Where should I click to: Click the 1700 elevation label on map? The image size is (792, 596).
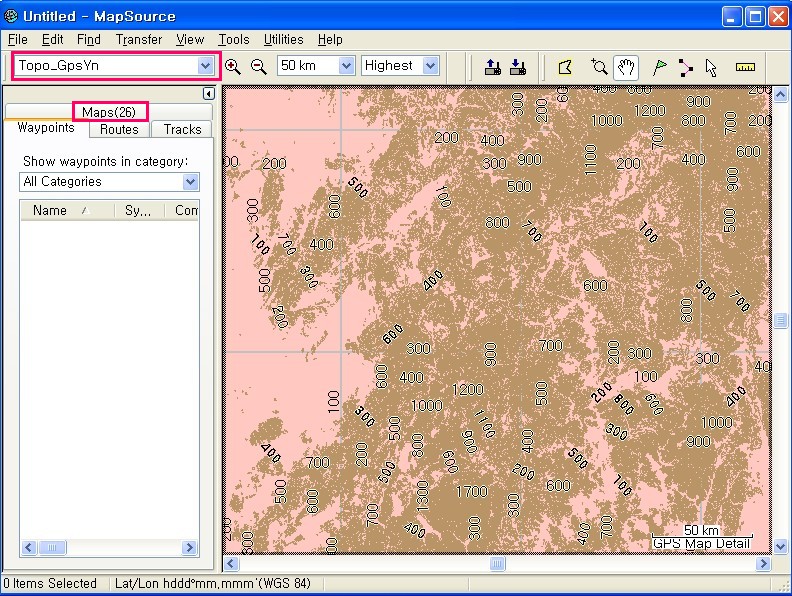click(x=472, y=492)
